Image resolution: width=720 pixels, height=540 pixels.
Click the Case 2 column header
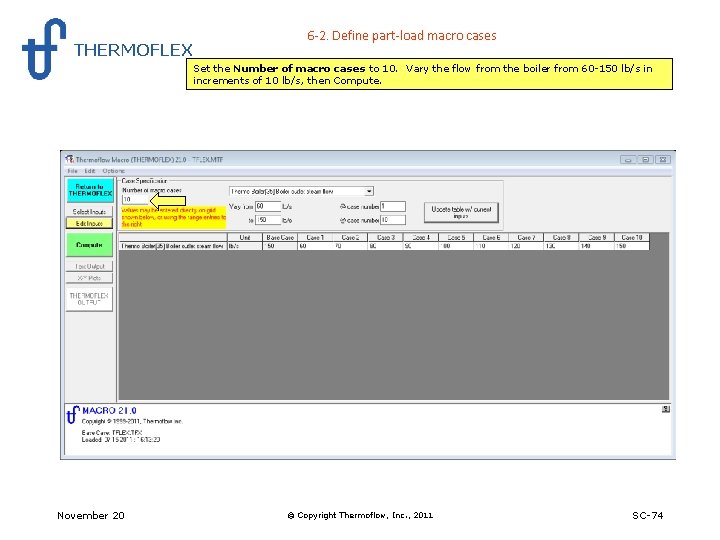(350, 237)
